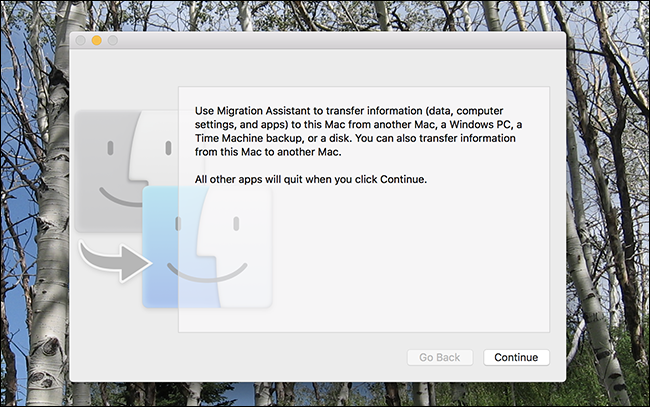Click the gray close window button
The width and height of the screenshot is (650, 407).
[81, 40]
